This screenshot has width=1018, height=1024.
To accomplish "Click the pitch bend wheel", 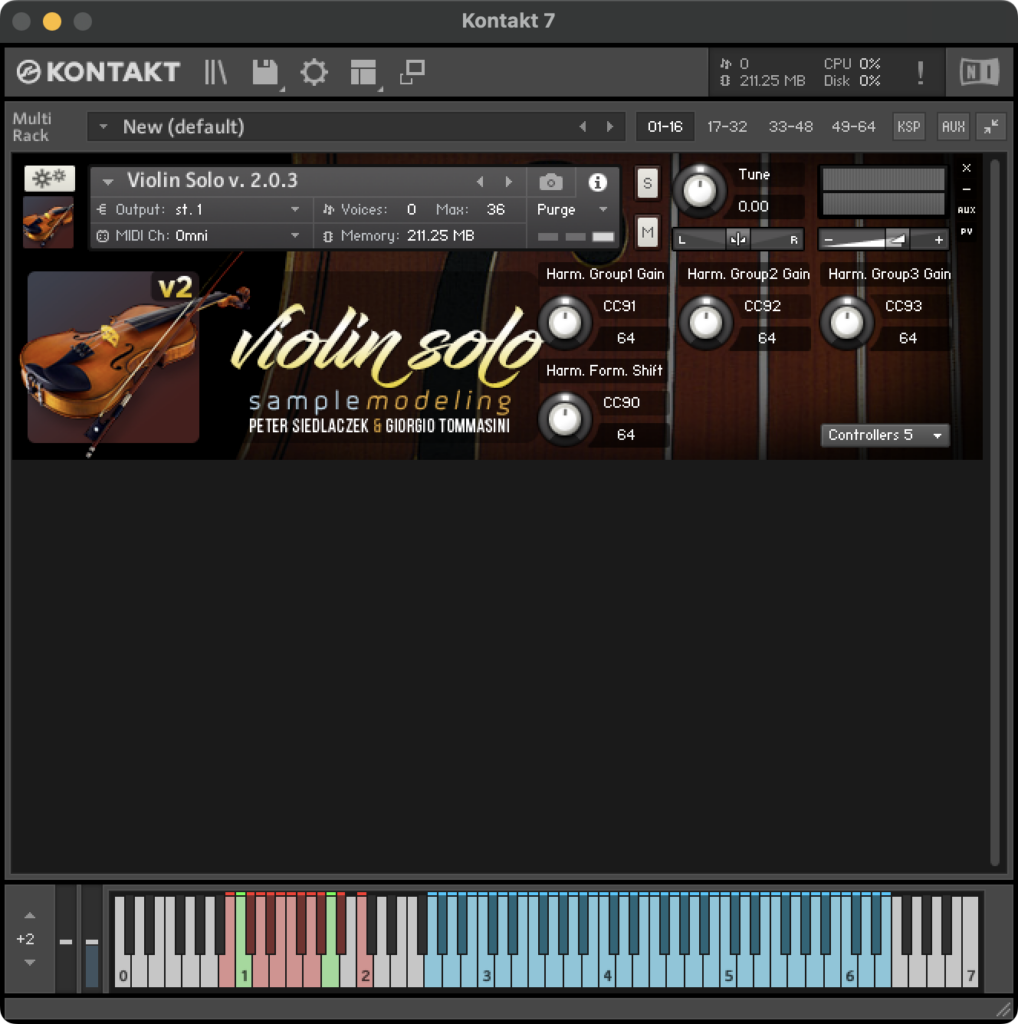I will coord(66,940).
